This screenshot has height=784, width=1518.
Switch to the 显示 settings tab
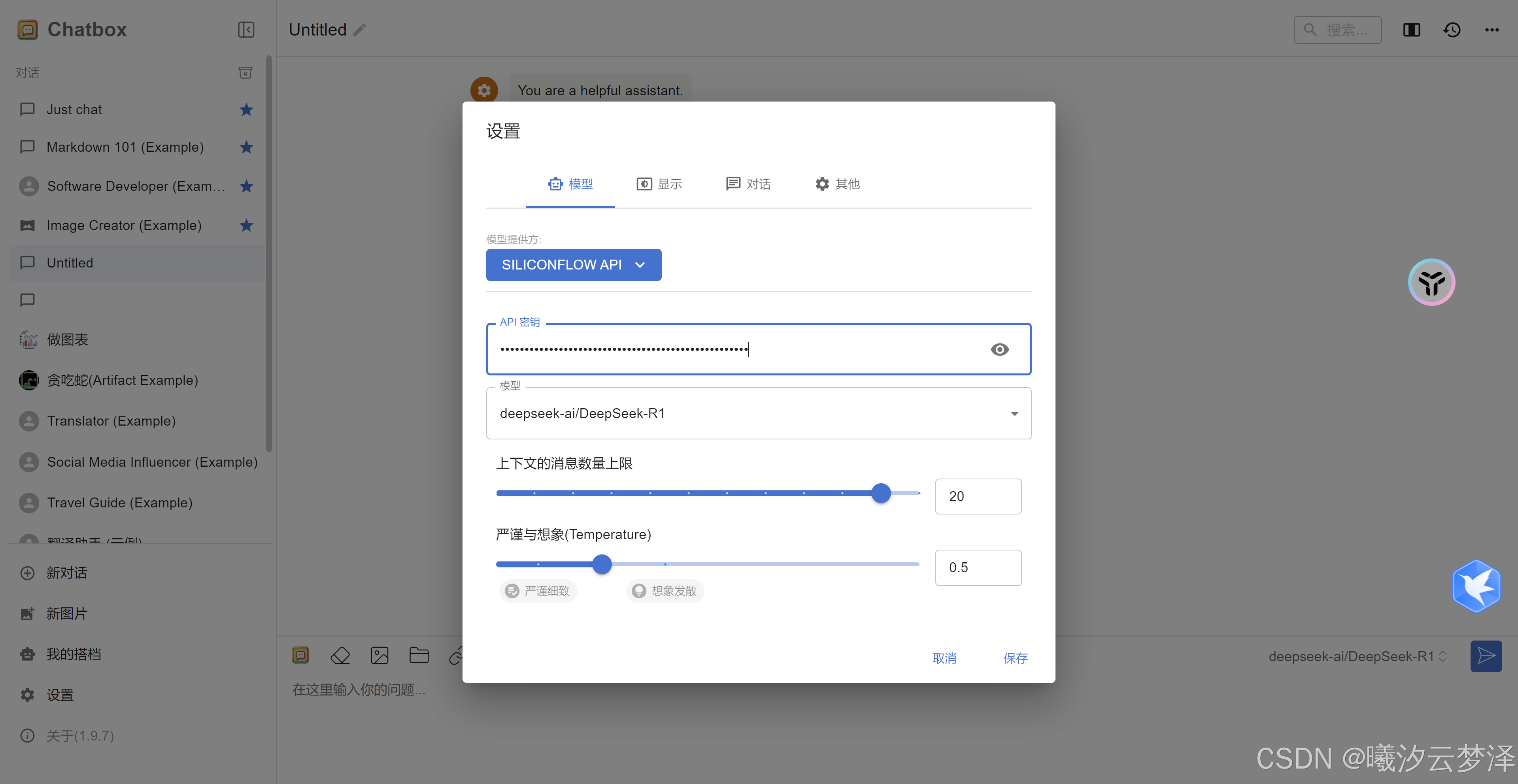point(659,184)
